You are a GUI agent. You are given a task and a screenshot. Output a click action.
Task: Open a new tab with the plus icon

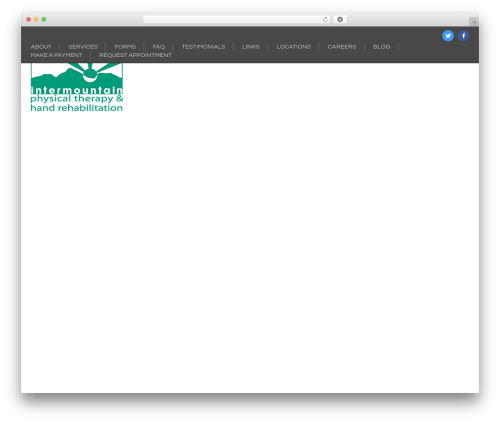tap(474, 22)
